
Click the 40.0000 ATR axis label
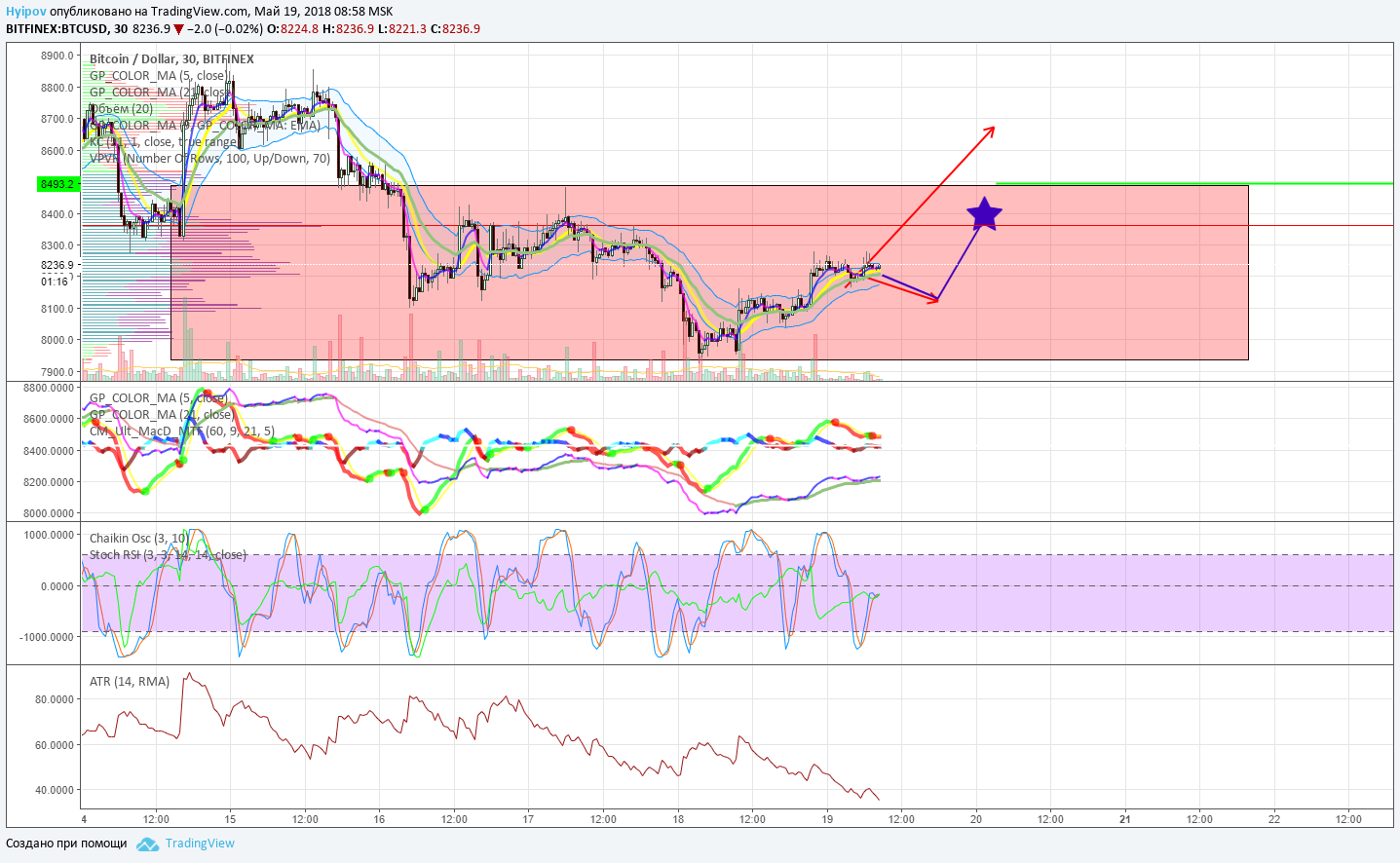pyautogui.click(x=55, y=790)
